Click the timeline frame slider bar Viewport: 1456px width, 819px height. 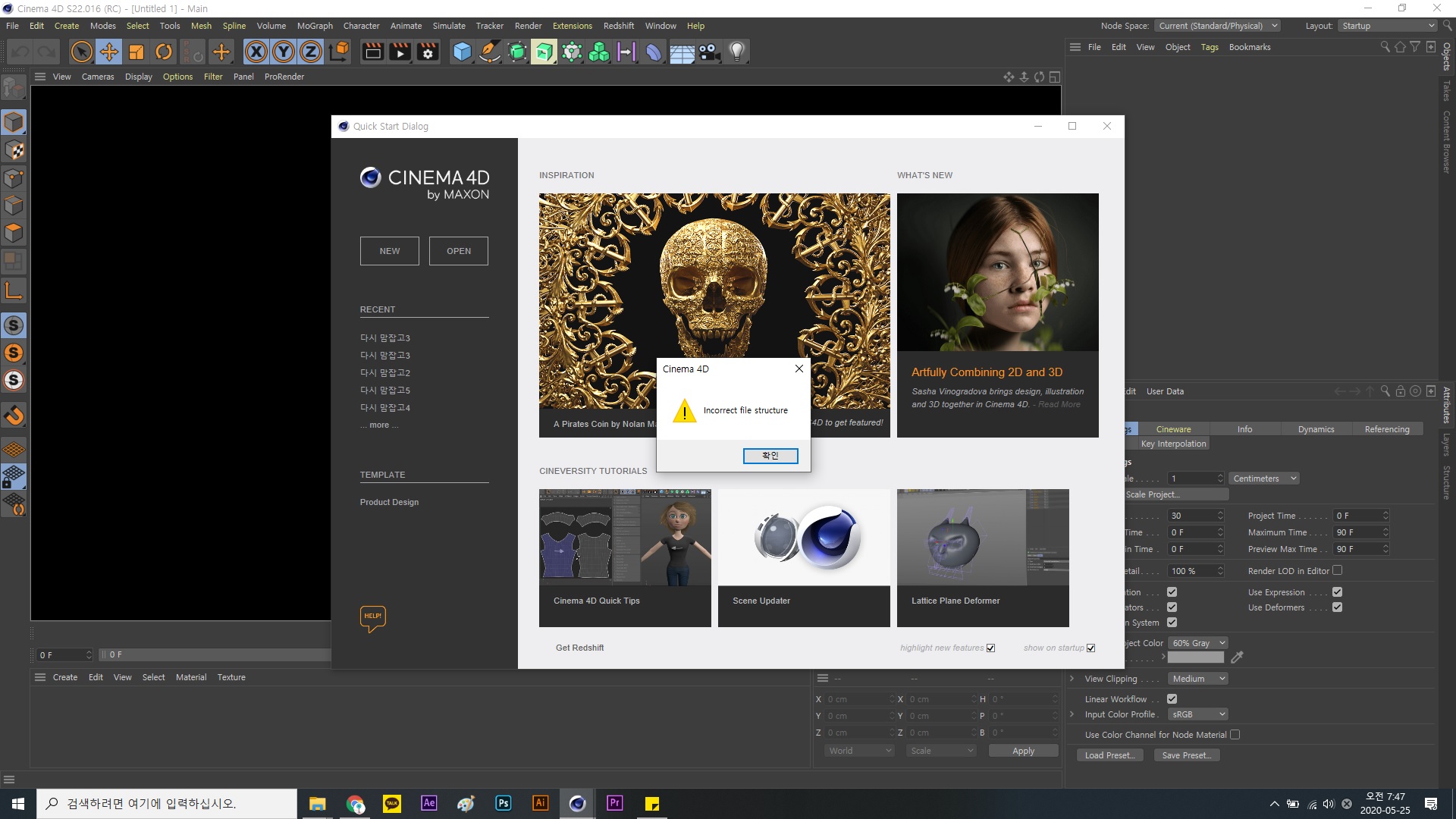click(216, 654)
